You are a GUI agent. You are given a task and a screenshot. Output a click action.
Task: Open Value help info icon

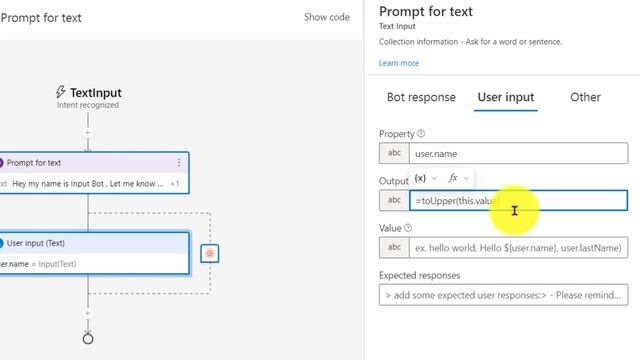click(x=408, y=228)
